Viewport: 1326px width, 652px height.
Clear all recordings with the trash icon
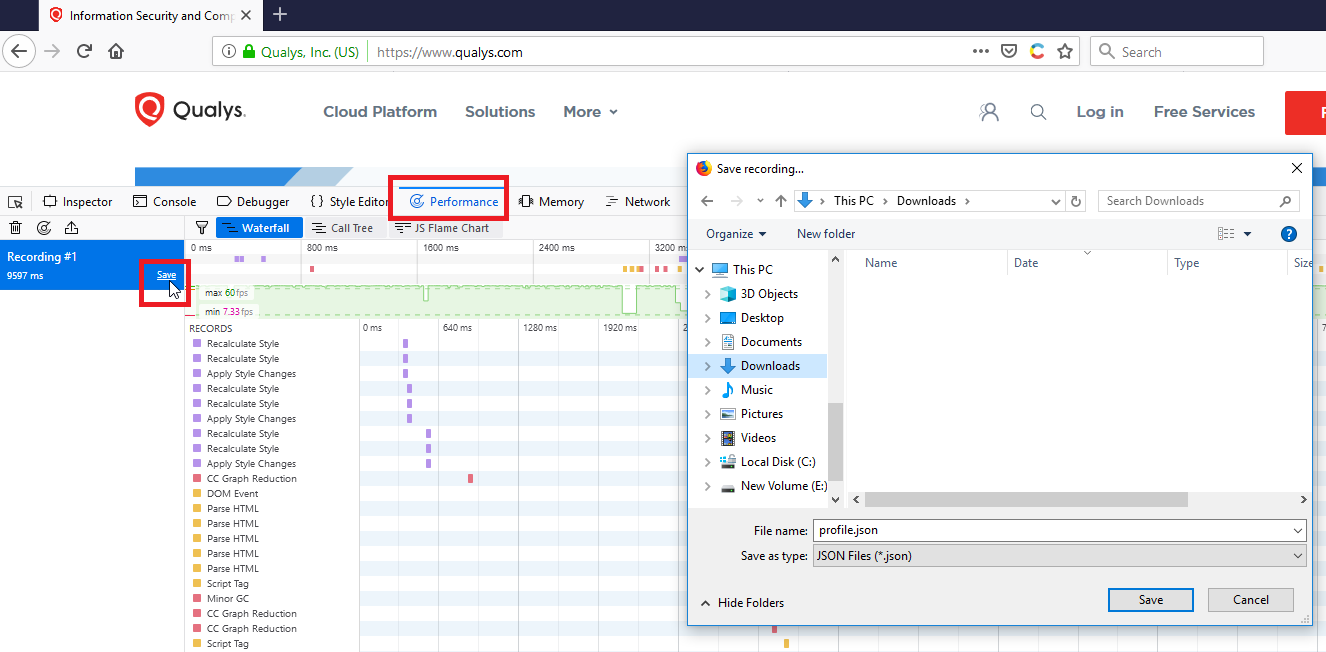[15, 228]
